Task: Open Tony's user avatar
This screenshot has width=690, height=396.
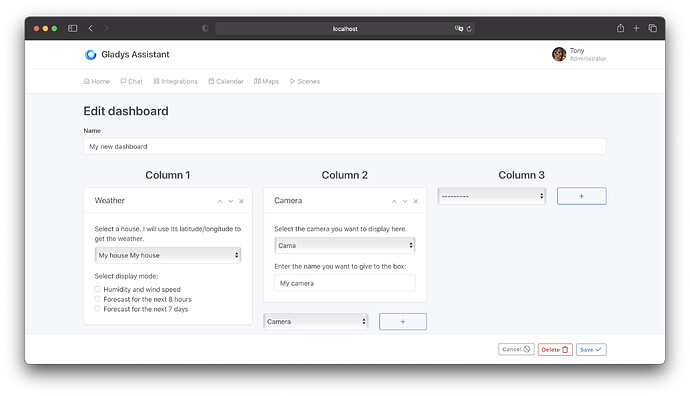Action: [x=559, y=54]
